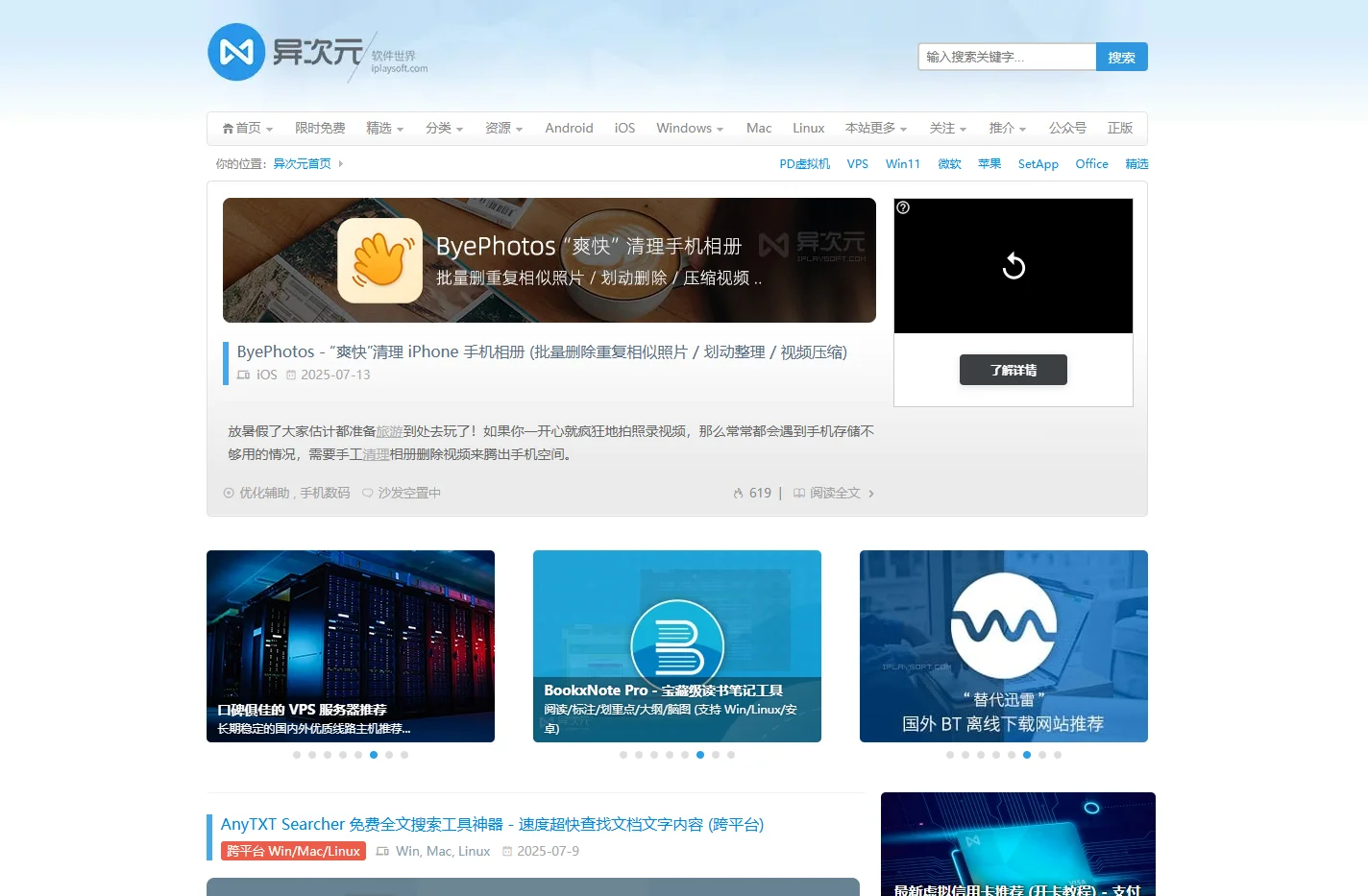Open the SetApp quick link
This screenshot has width=1368, height=896.
coord(1038,164)
